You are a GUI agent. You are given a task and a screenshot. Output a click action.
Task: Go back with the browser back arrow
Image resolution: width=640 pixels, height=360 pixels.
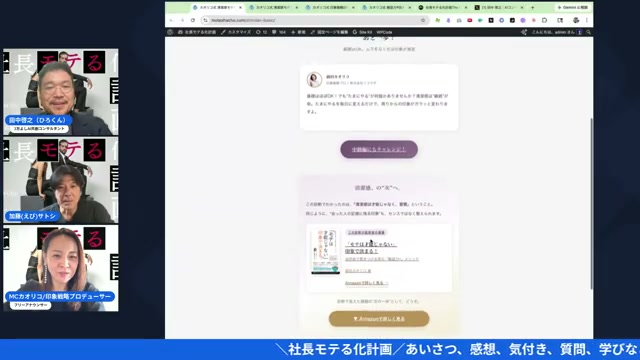(x=171, y=20)
